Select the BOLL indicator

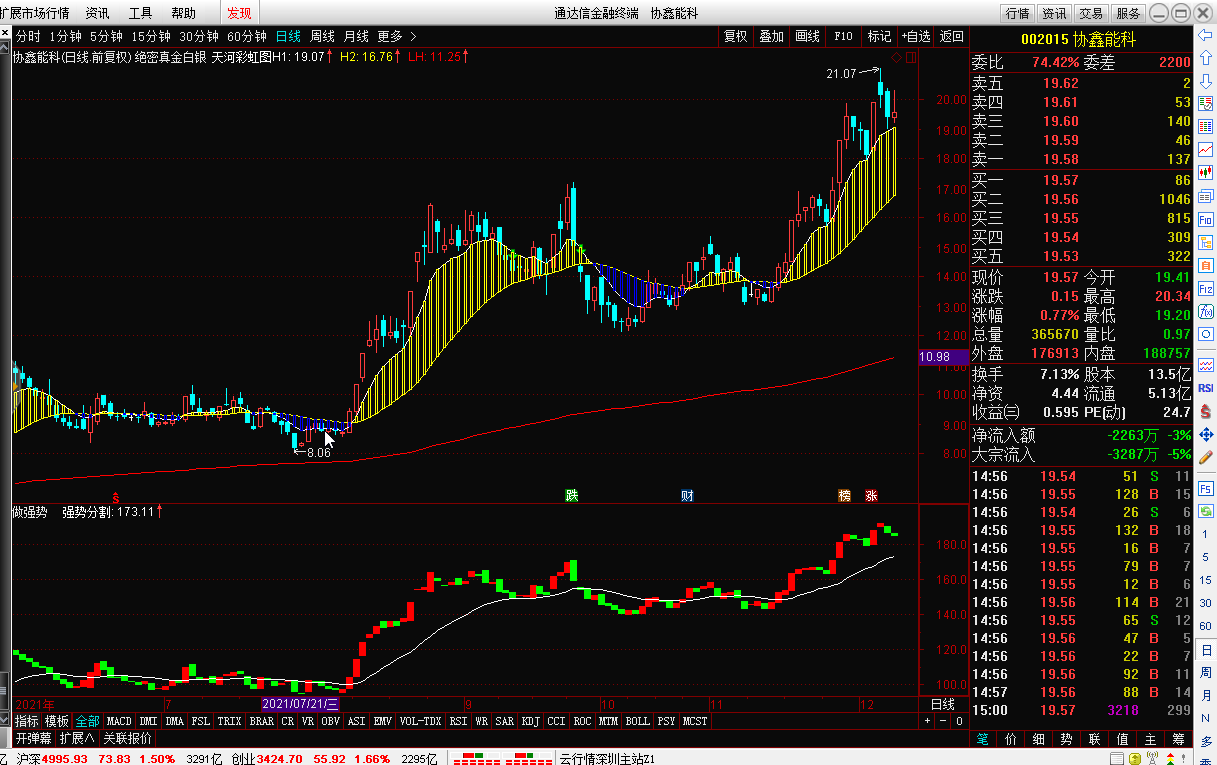coord(637,721)
